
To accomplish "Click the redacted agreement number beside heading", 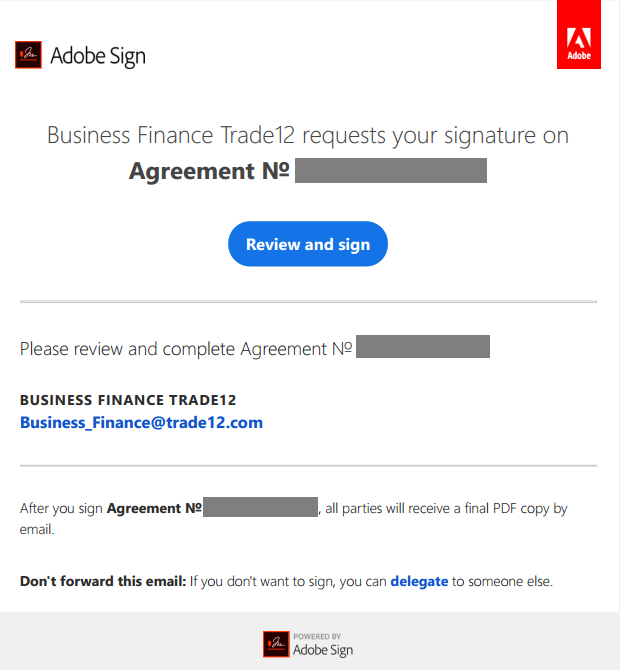I will (x=391, y=170).
